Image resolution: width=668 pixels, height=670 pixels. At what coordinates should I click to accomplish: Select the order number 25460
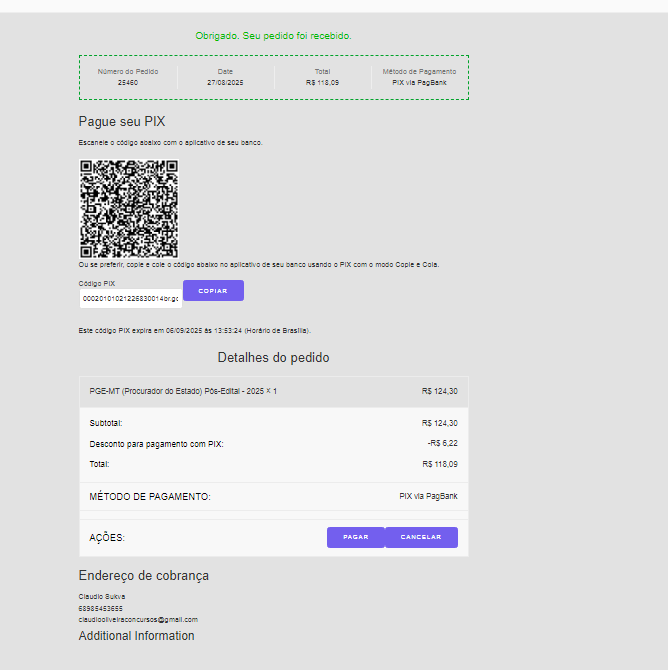coord(128,82)
